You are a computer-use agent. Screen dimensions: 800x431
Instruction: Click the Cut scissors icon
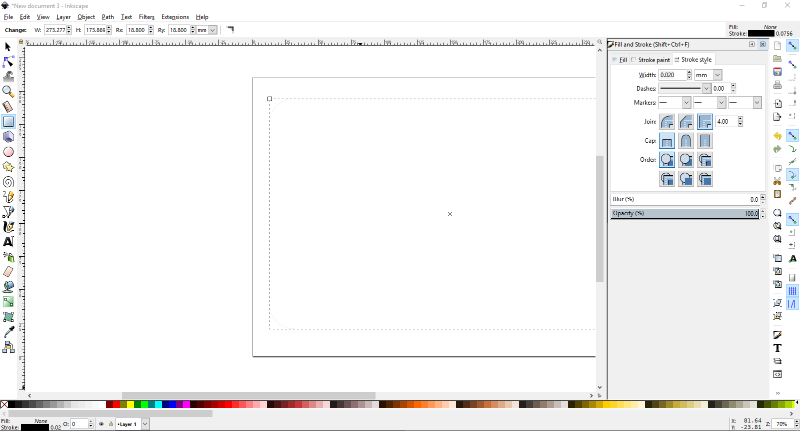(x=777, y=181)
